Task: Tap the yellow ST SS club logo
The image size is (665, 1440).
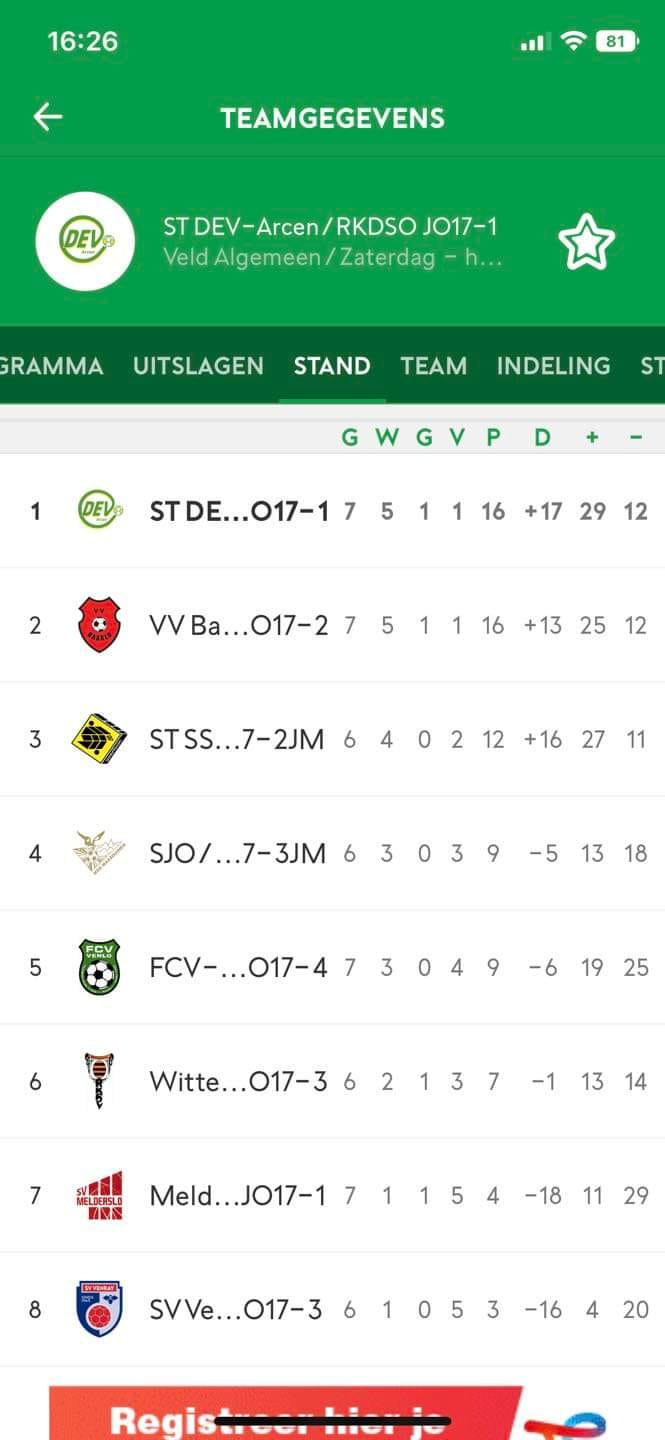Action: pyautogui.click(x=99, y=739)
